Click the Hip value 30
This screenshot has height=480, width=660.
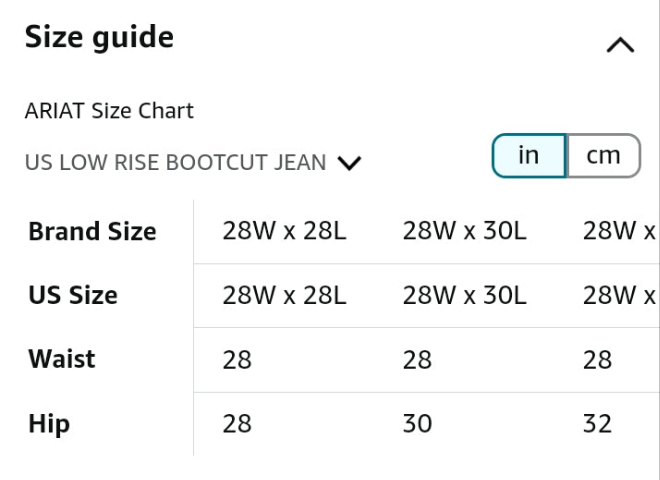[417, 424]
